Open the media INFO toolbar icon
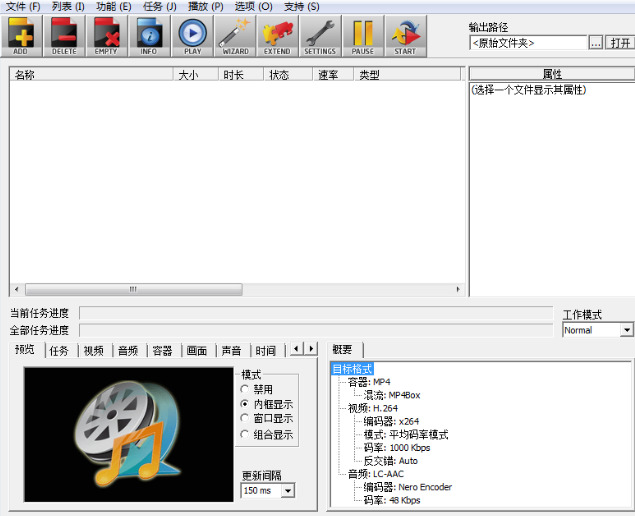 149,36
